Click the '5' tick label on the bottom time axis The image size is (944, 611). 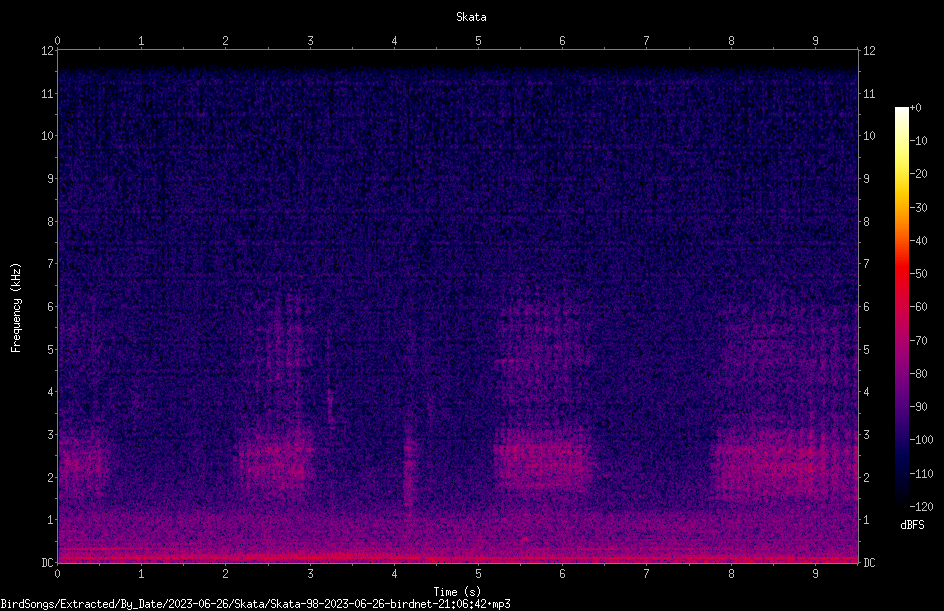[478, 574]
